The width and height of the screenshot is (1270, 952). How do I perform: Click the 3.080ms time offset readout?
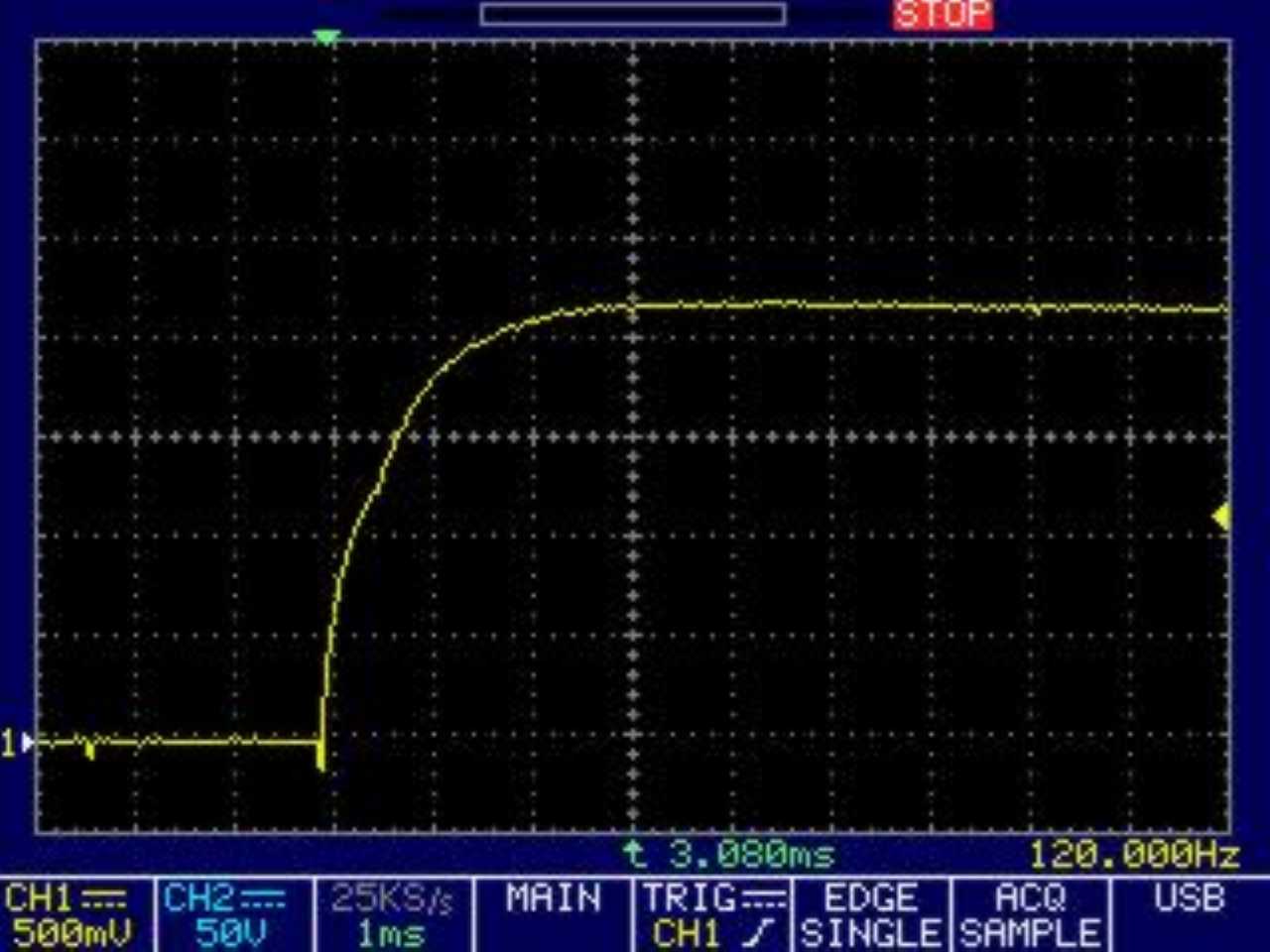[751, 854]
